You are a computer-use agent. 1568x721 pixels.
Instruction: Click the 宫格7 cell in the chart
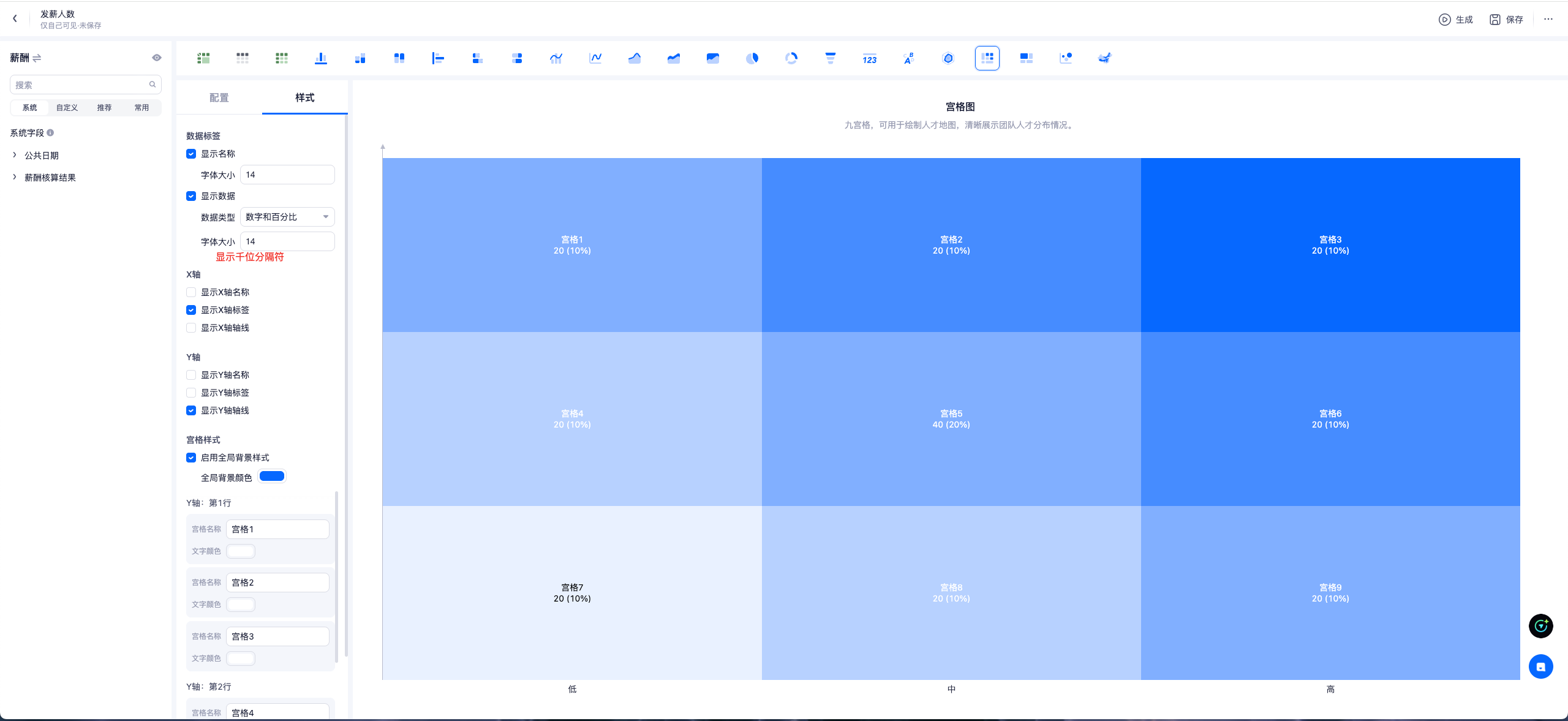pos(572,593)
